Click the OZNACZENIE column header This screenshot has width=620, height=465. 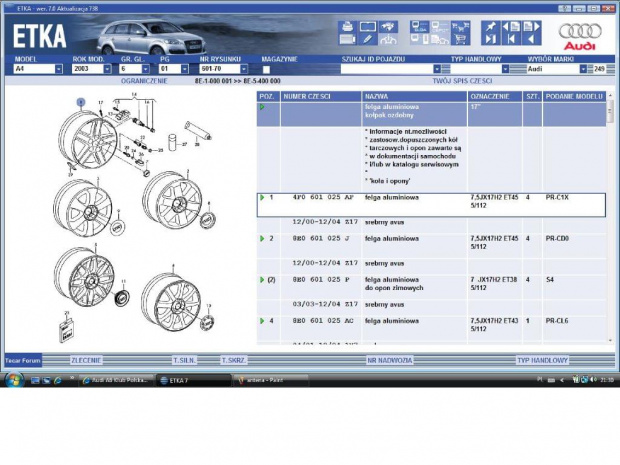click(495, 96)
